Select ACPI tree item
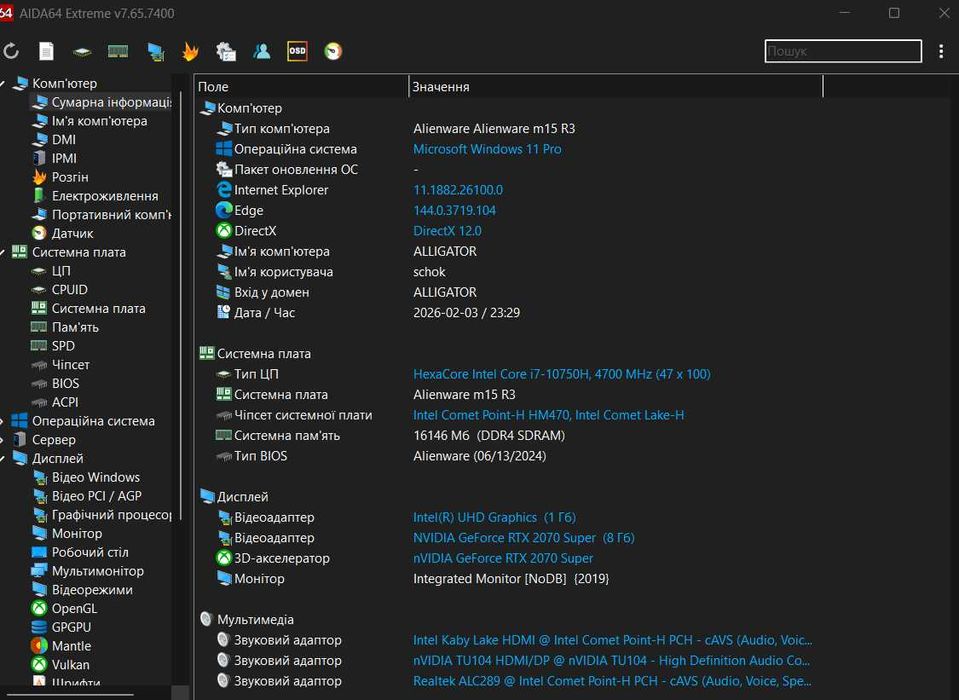This screenshot has width=959, height=700. point(54,402)
